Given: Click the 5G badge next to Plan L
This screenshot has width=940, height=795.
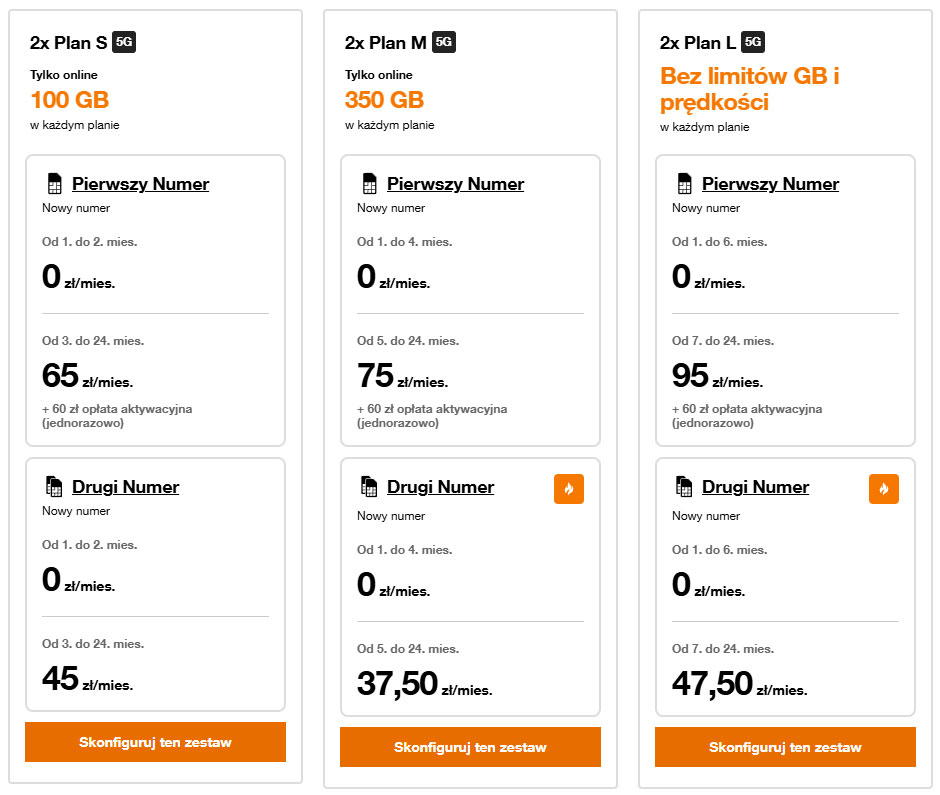Looking at the screenshot, I should pyautogui.click(x=754, y=42).
